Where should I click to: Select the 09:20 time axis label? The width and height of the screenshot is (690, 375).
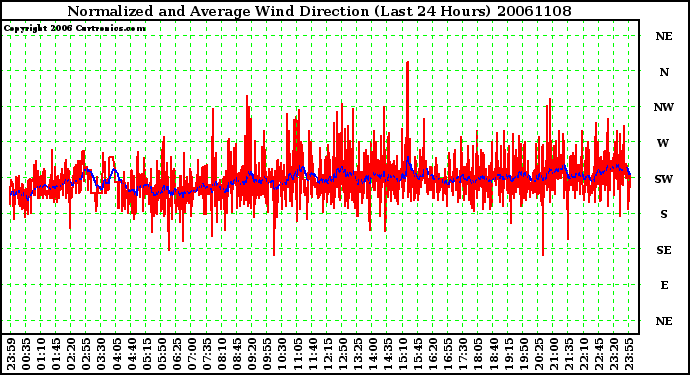coord(251,354)
